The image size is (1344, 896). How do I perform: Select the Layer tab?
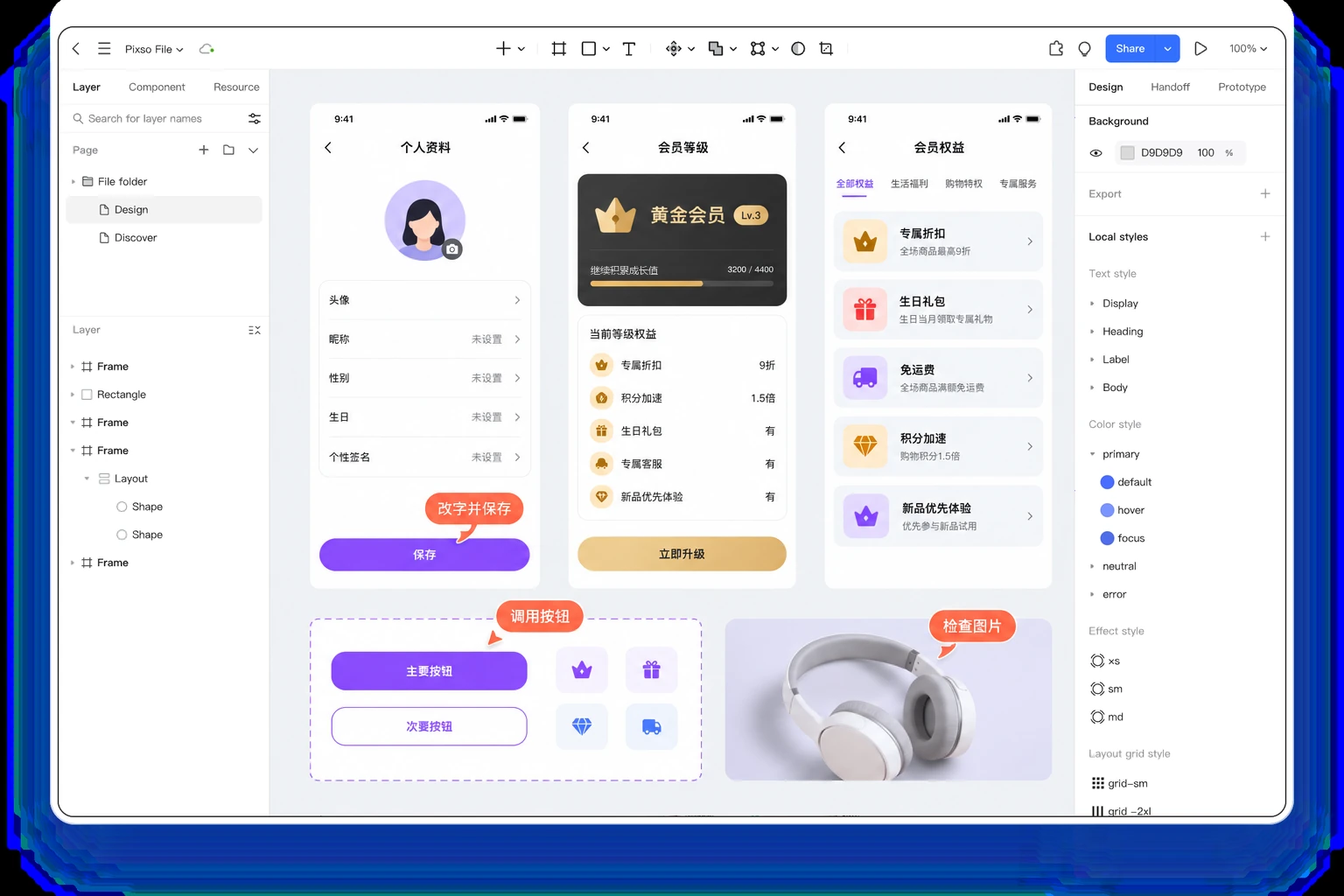point(86,87)
